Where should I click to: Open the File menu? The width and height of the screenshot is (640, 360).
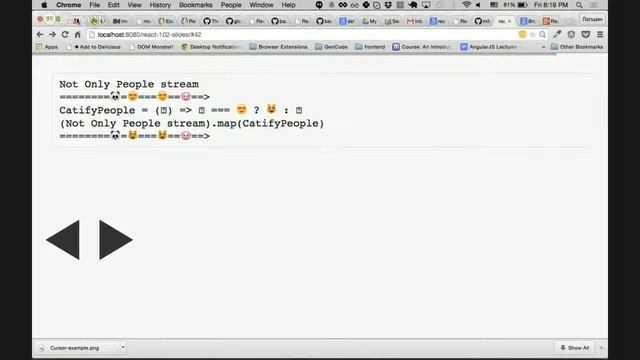95,5
